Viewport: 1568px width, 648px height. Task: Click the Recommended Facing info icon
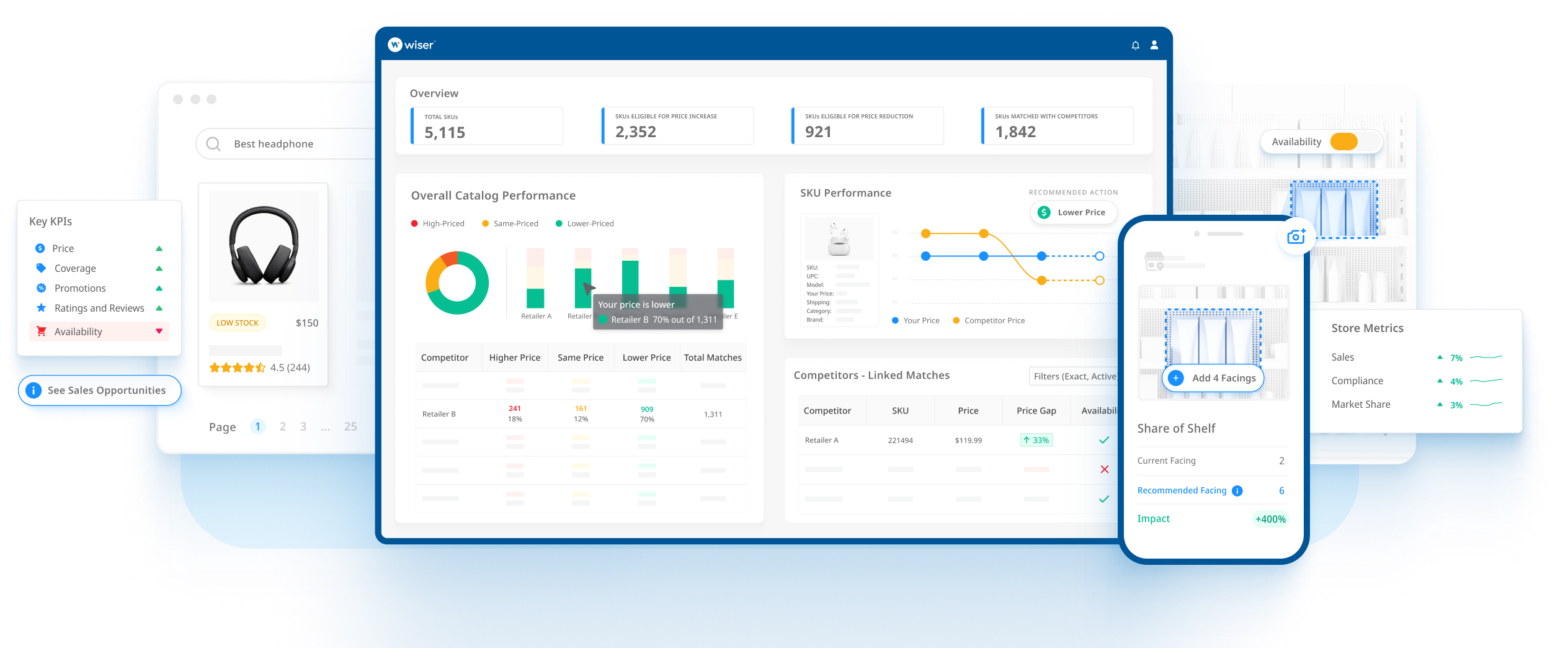click(1237, 491)
